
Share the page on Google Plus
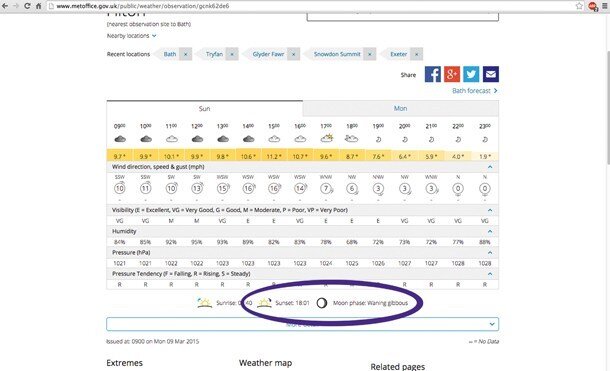coord(452,74)
